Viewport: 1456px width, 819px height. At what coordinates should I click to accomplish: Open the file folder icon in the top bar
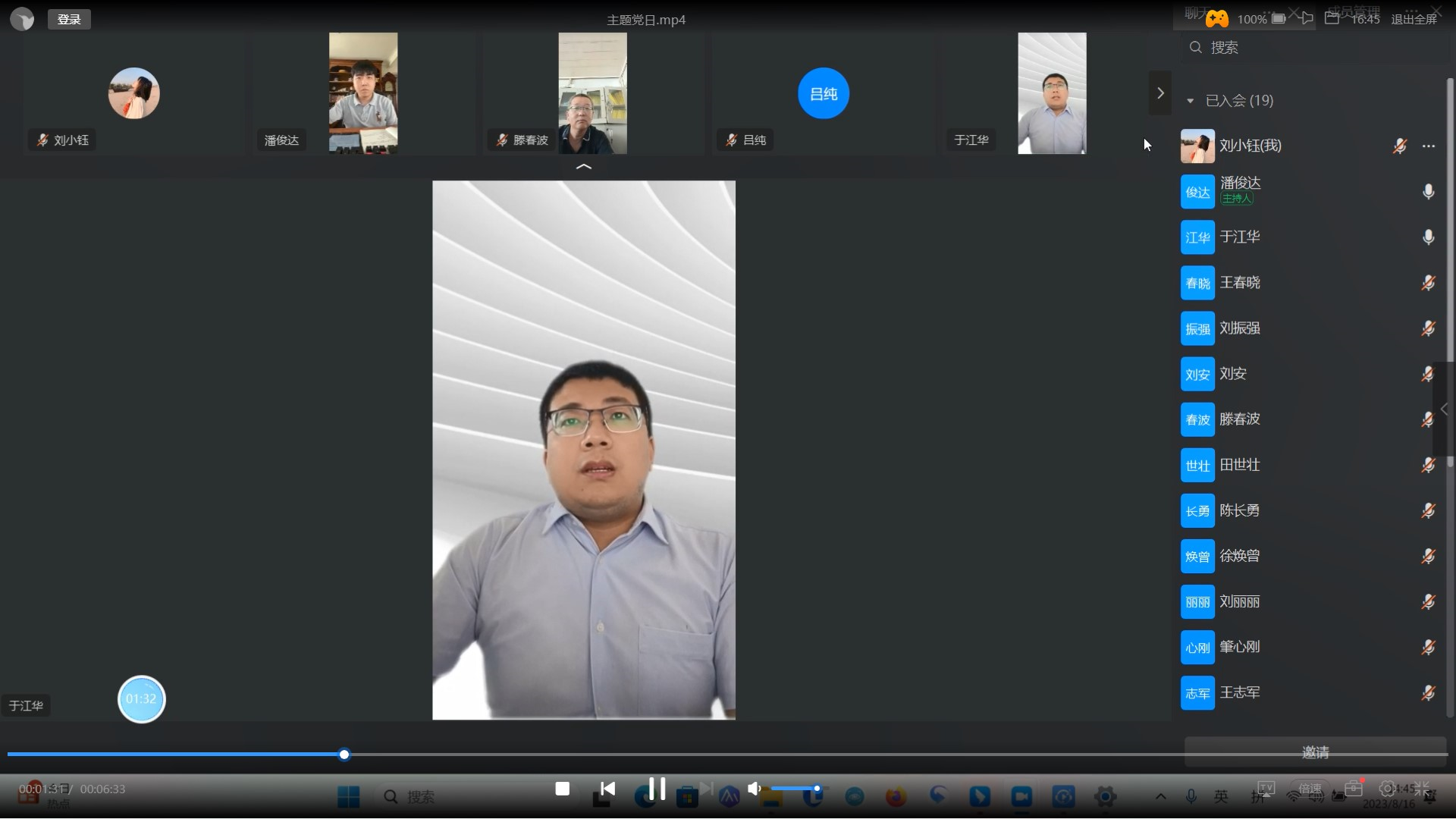(x=1332, y=18)
